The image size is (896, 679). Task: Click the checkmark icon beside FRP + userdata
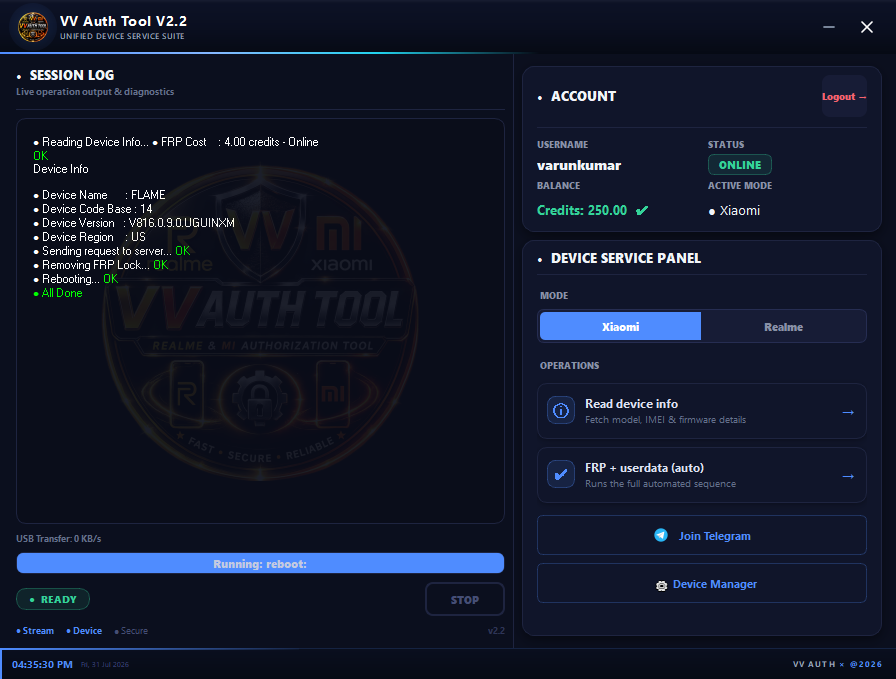(x=561, y=474)
